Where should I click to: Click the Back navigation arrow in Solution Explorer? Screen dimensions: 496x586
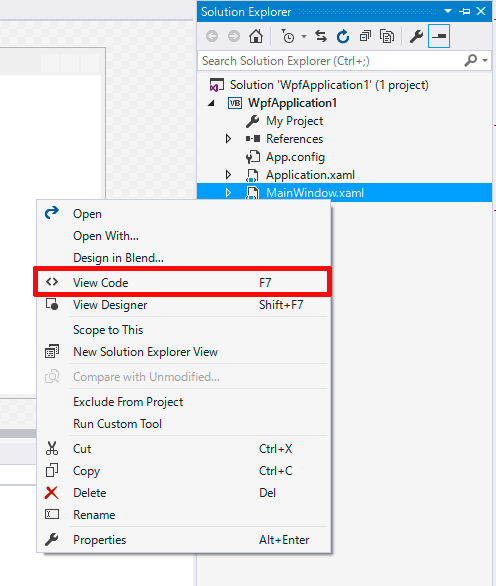212,37
